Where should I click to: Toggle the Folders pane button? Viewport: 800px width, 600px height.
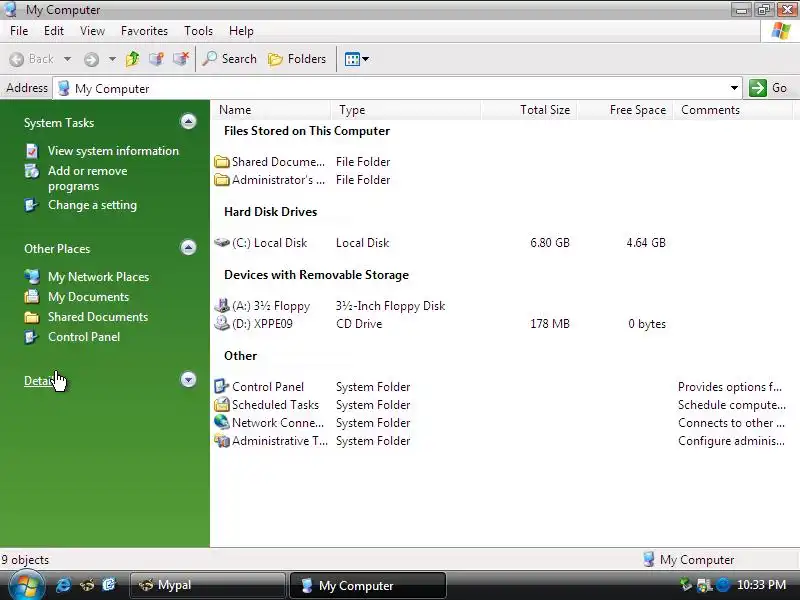(x=297, y=59)
